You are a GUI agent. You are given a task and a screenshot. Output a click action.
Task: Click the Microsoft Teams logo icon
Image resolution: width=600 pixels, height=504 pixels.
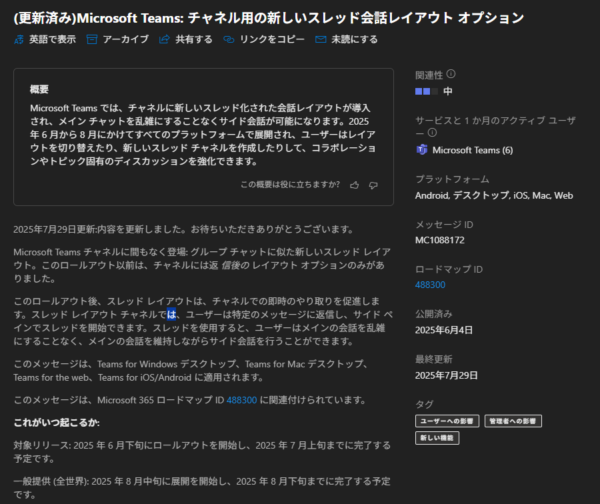[422, 150]
